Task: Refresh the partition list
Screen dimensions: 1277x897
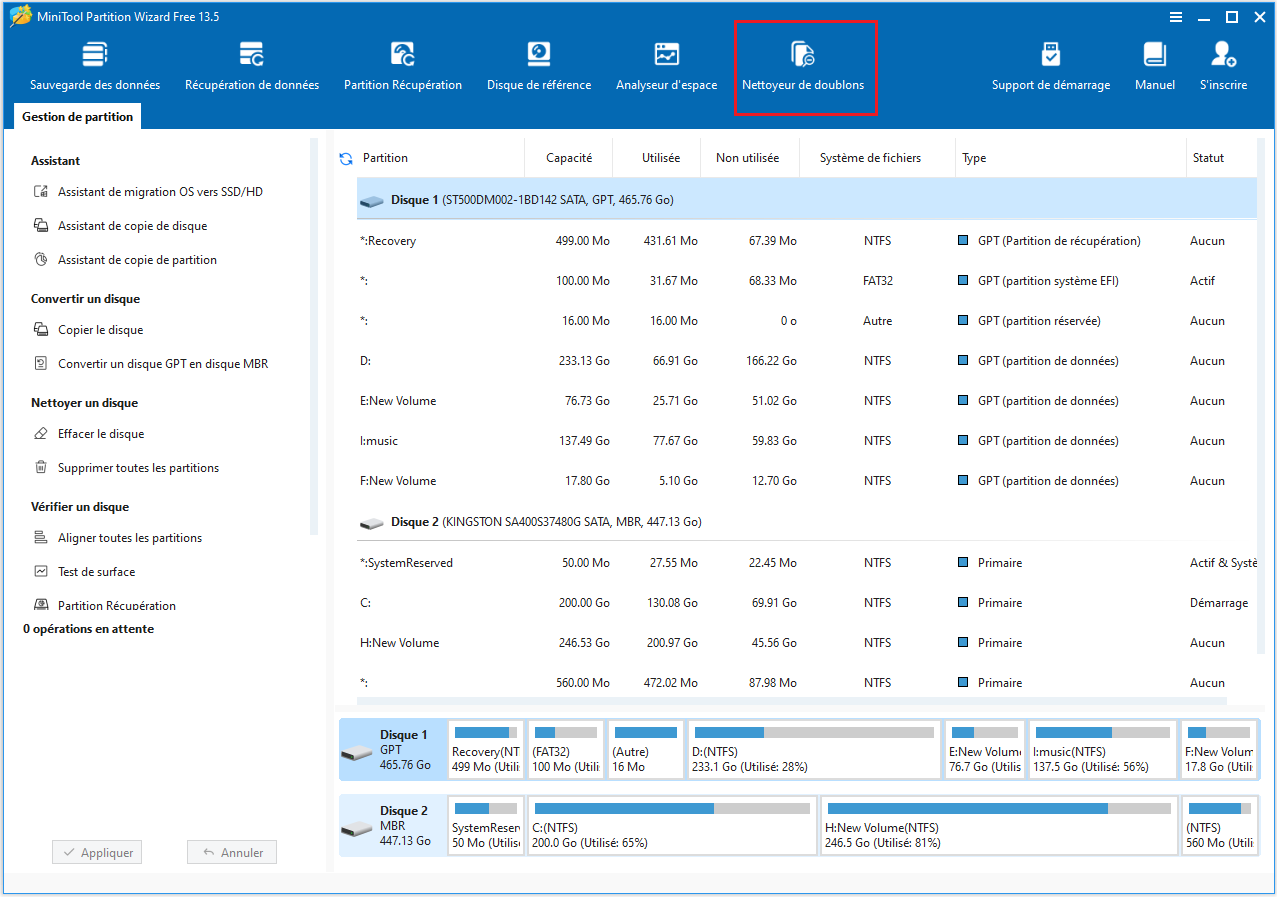Action: point(345,157)
